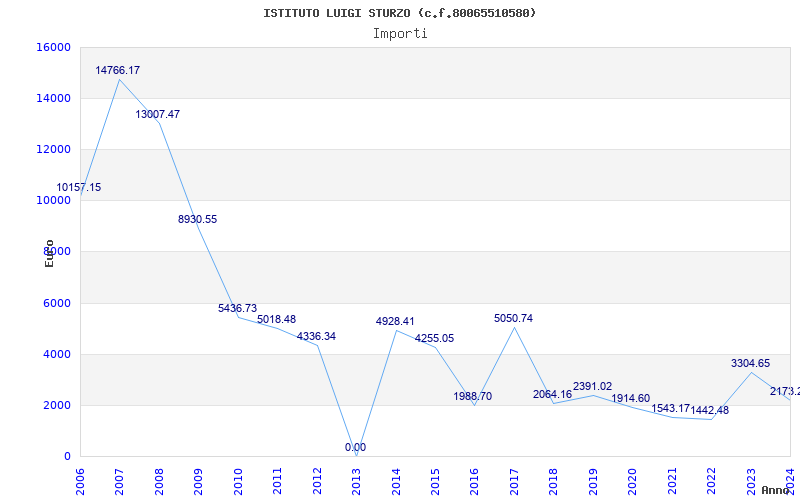Select the 2064.16 data label

point(553,394)
